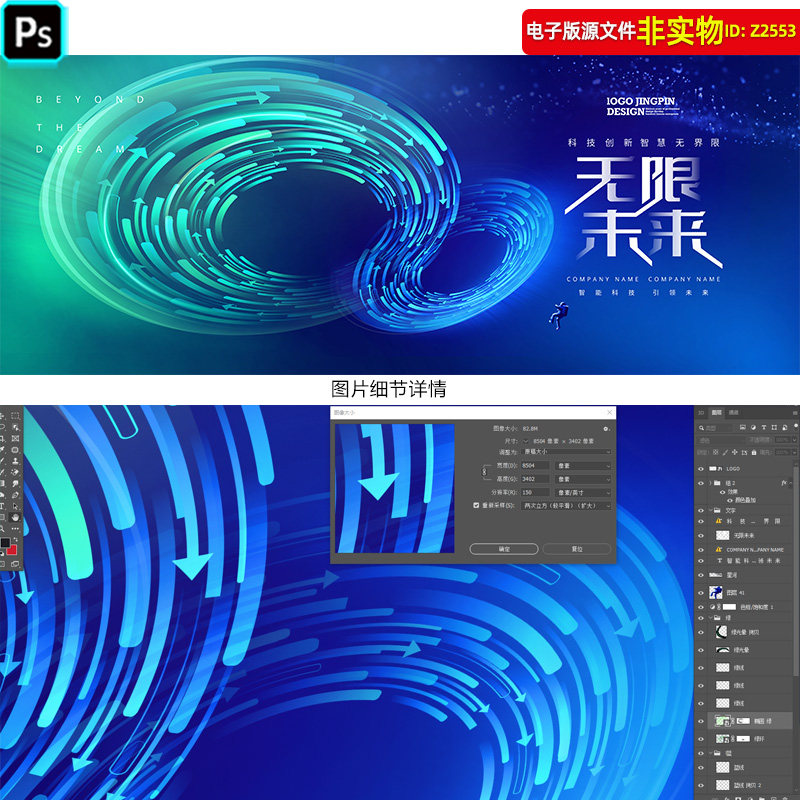Collapse the 文字 group
Image resolution: width=800 pixels, height=800 pixels.
click(710, 510)
